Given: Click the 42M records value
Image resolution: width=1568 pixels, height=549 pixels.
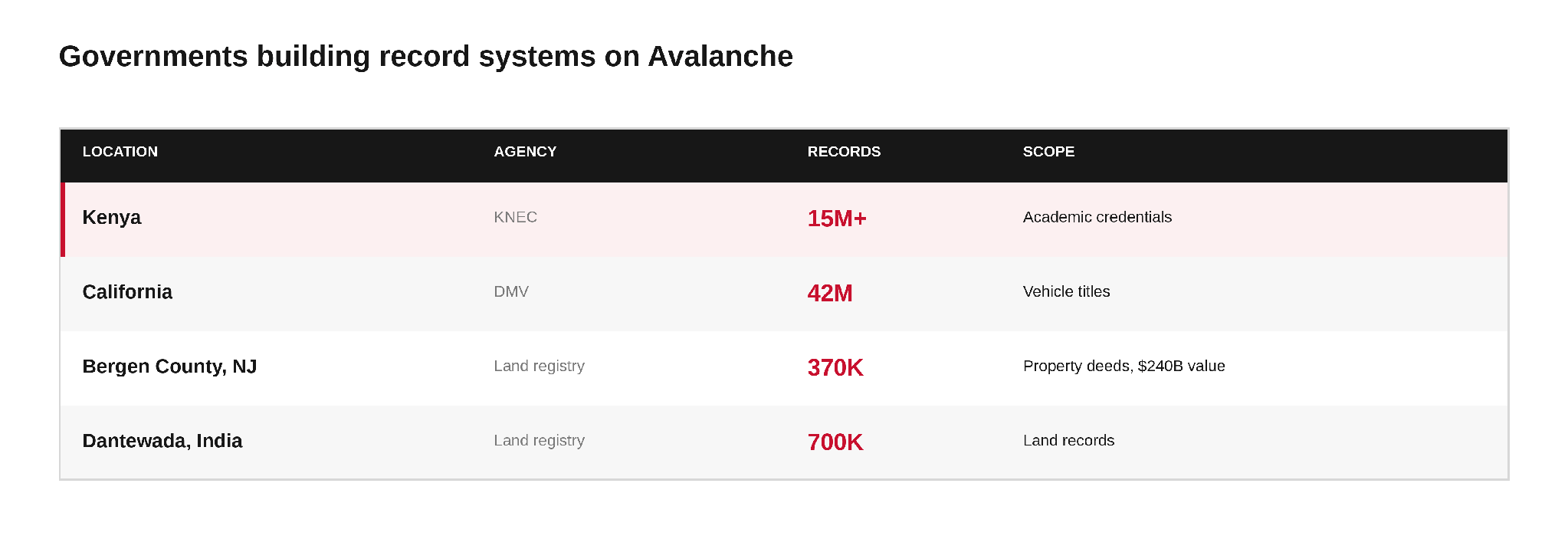Looking at the screenshot, I should [830, 293].
